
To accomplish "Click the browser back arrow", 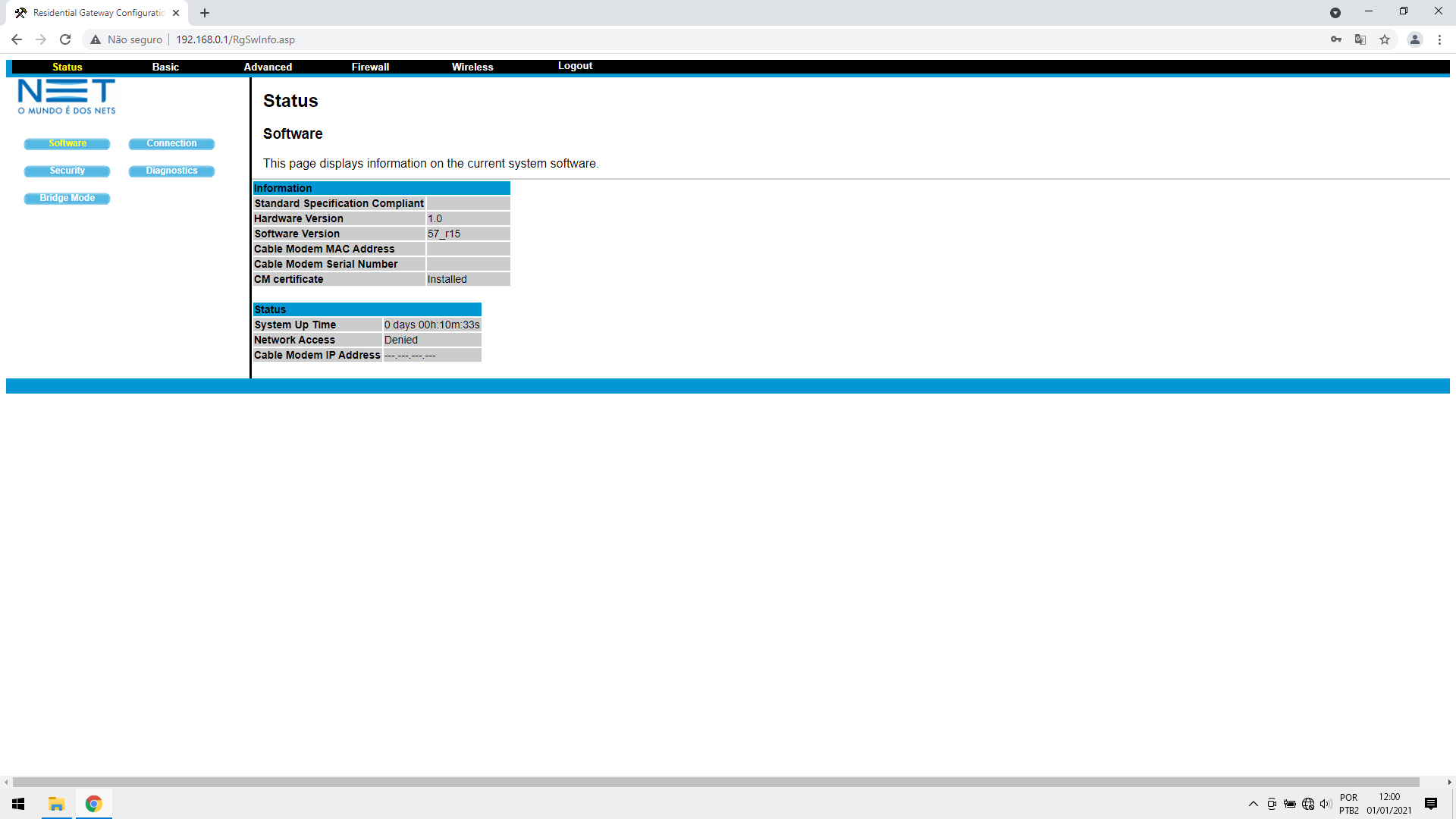I will 17,39.
